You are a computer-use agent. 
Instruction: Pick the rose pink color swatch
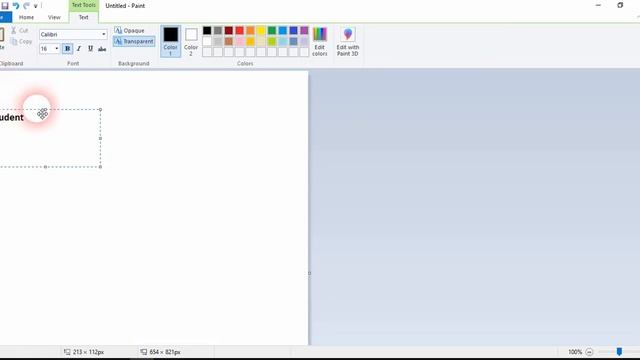click(240, 41)
